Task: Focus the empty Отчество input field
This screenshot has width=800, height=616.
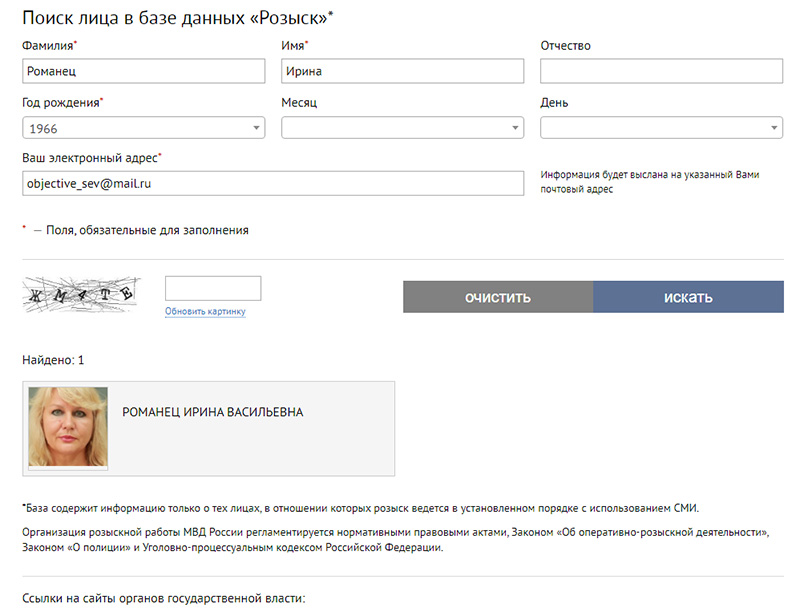Action: point(661,71)
